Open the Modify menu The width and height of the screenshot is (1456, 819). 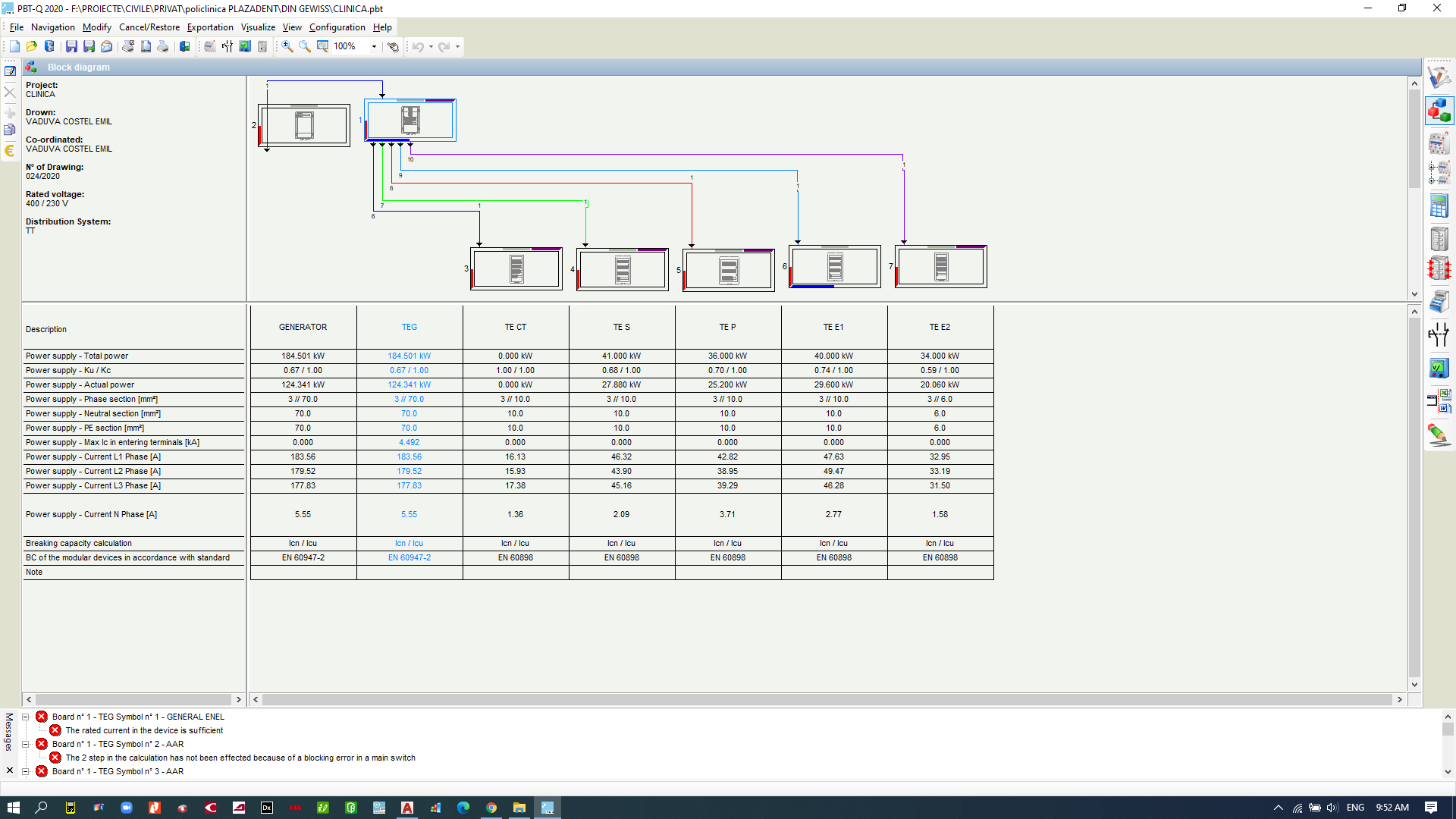pos(97,27)
